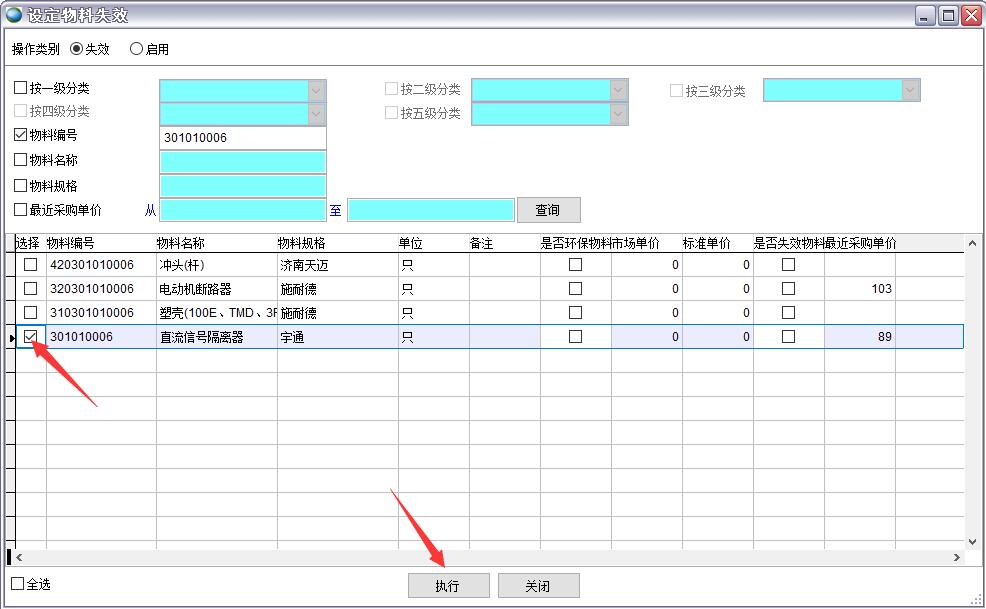This screenshot has height=609, width=986.
Task: Select the 失效 radio button
Action: (x=76, y=48)
